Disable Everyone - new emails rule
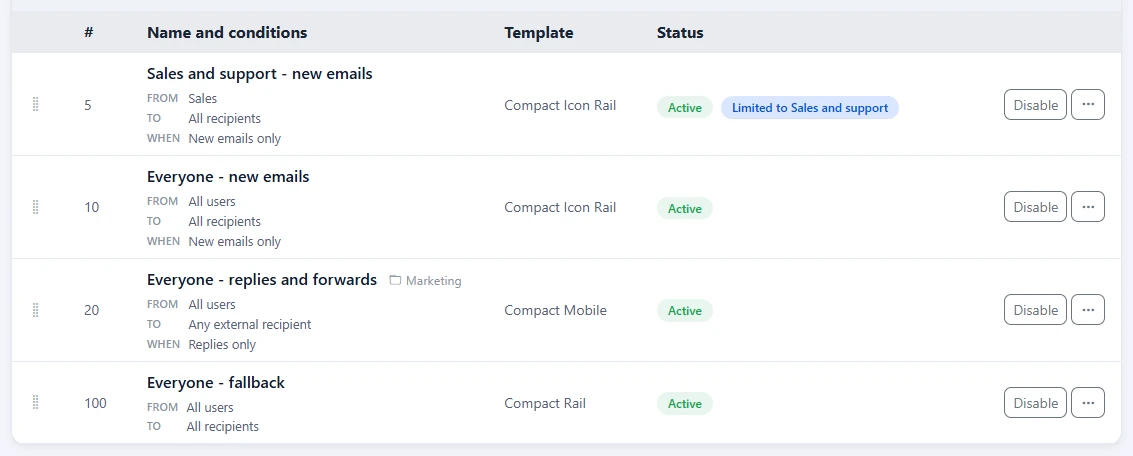 pyautogui.click(x=1035, y=207)
